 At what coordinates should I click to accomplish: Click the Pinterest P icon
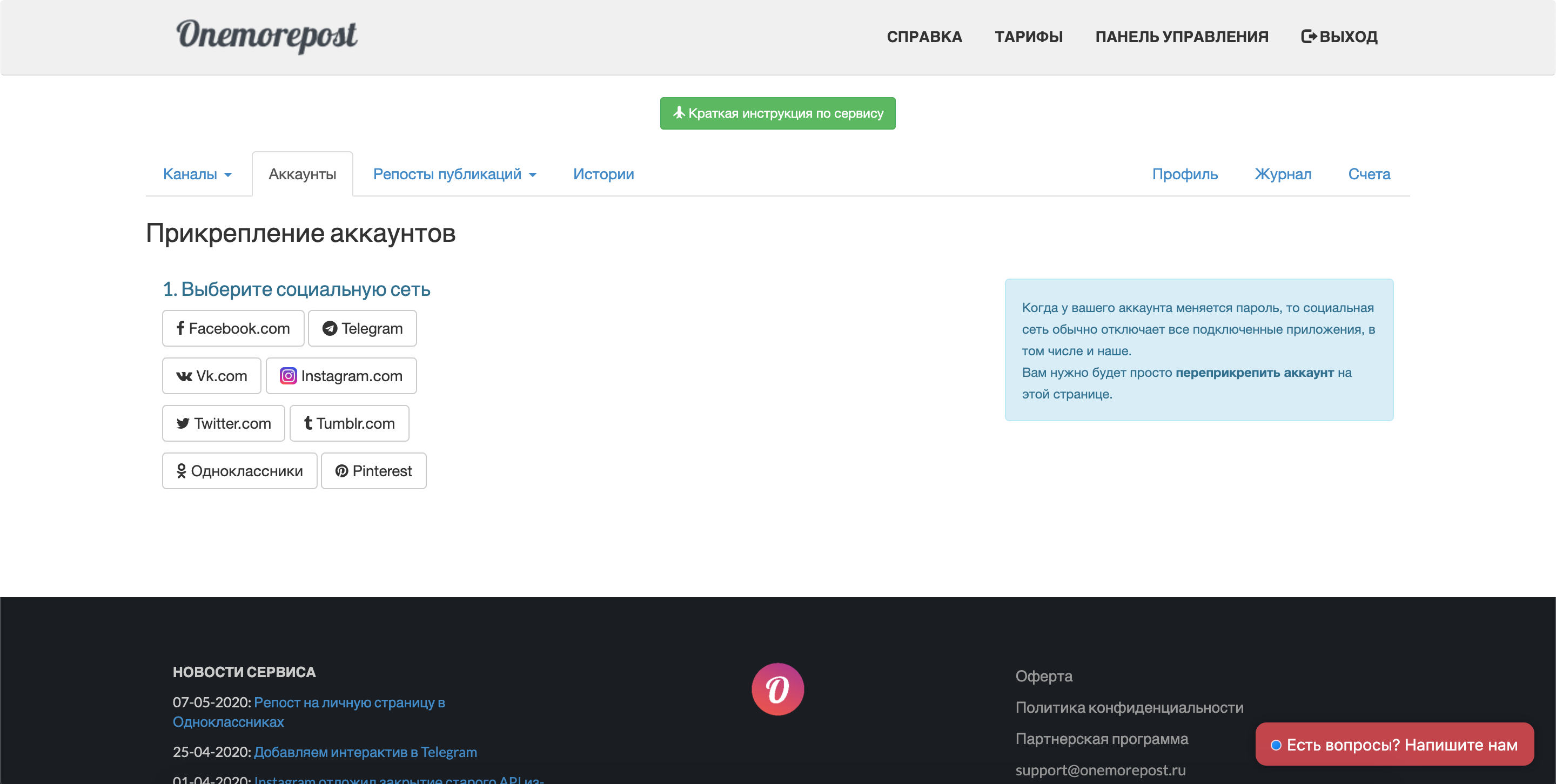pyautogui.click(x=342, y=471)
